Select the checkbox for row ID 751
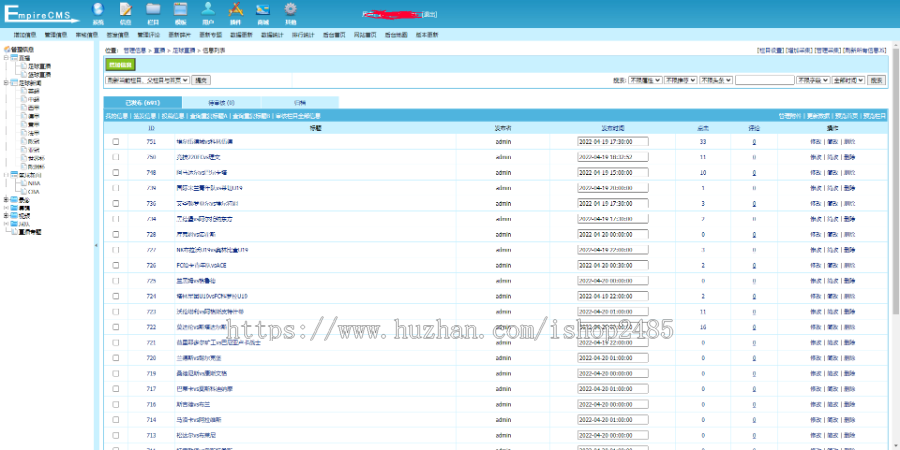 tap(116, 141)
